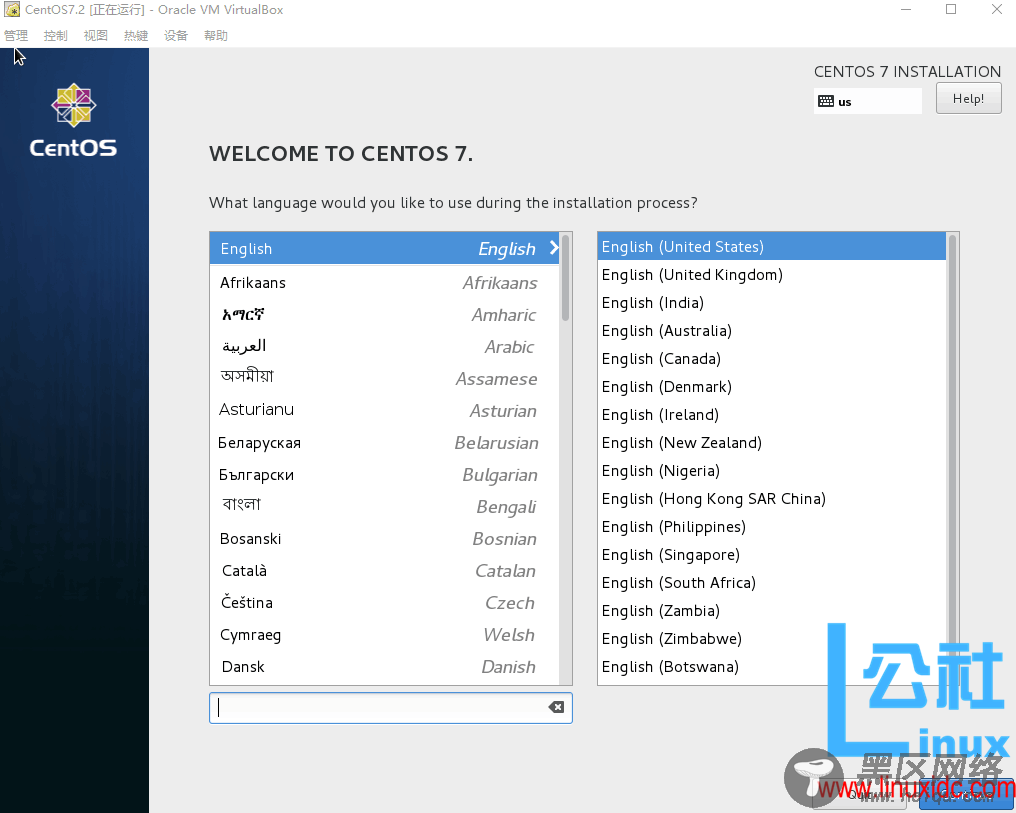Choose English (South Africa) locale
The height and width of the screenshot is (813, 1016).
click(772, 582)
